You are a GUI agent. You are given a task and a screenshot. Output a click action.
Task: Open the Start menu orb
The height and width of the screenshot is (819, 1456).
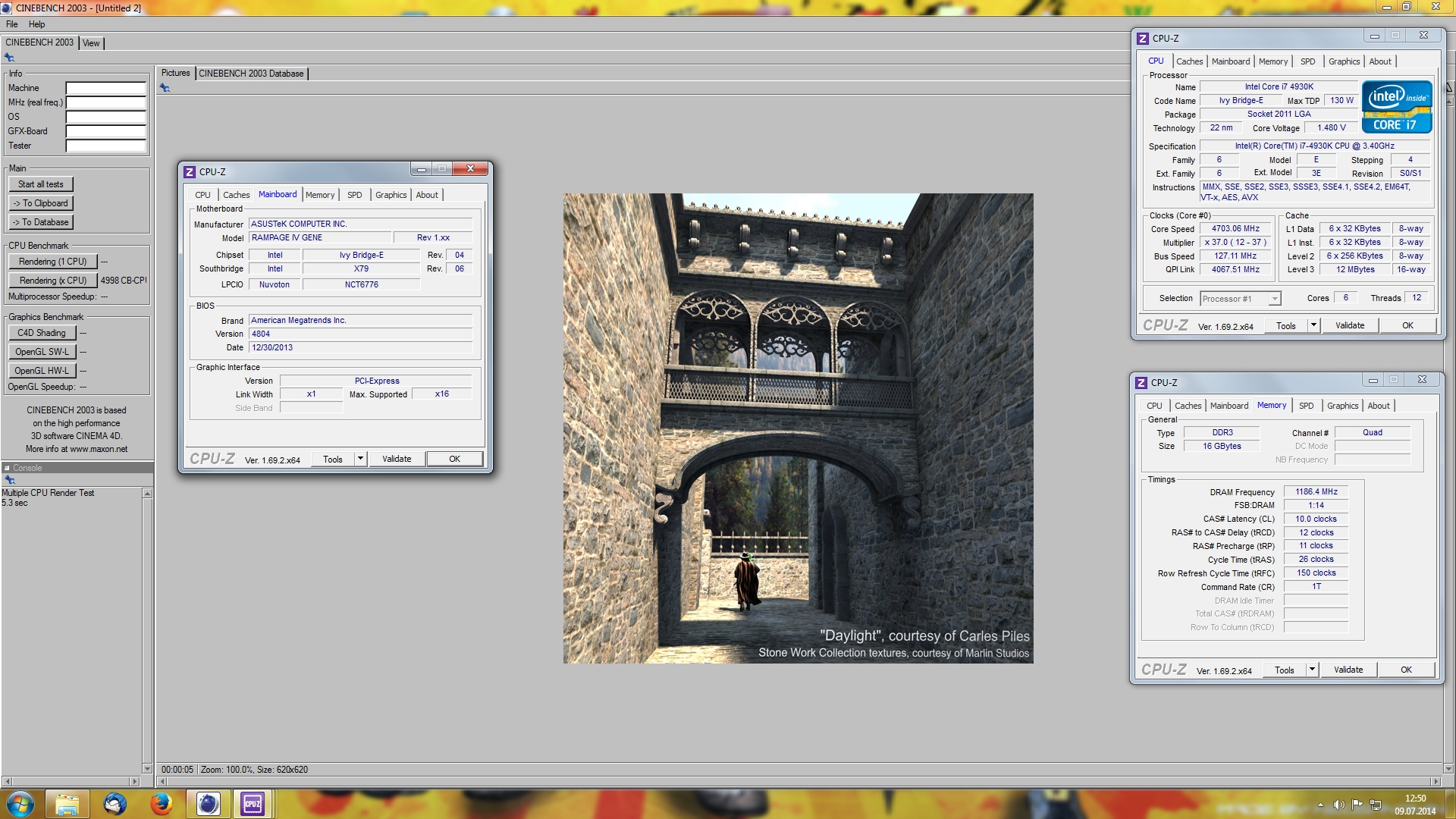pos(20,804)
